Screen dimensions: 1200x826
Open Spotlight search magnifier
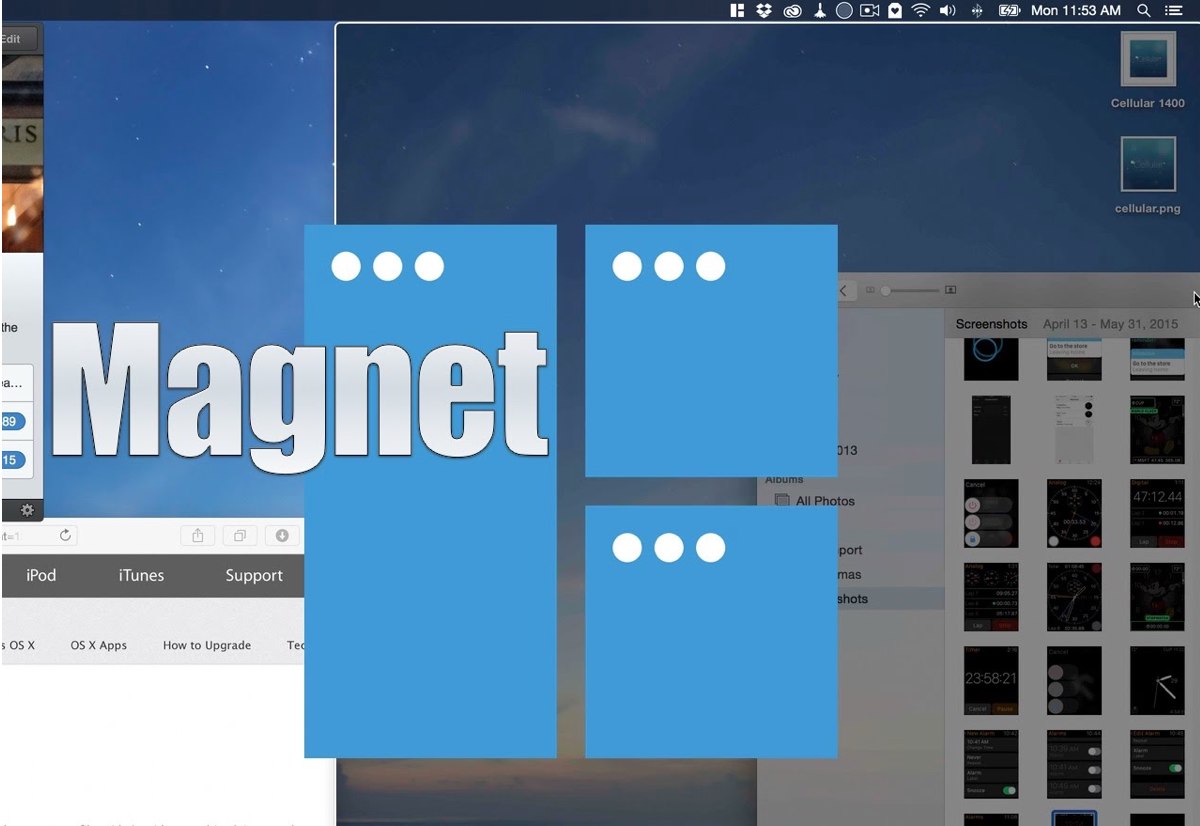(x=1144, y=11)
